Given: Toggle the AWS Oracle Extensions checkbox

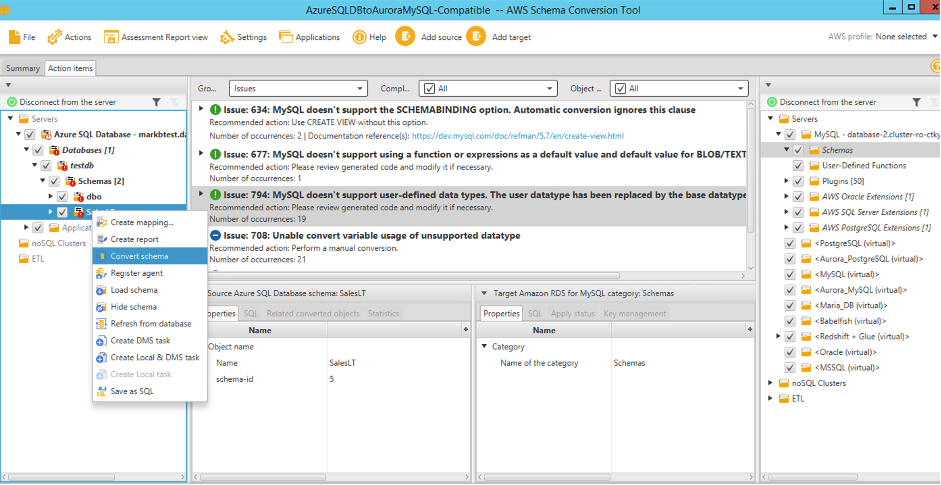Looking at the screenshot, I should (798, 196).
